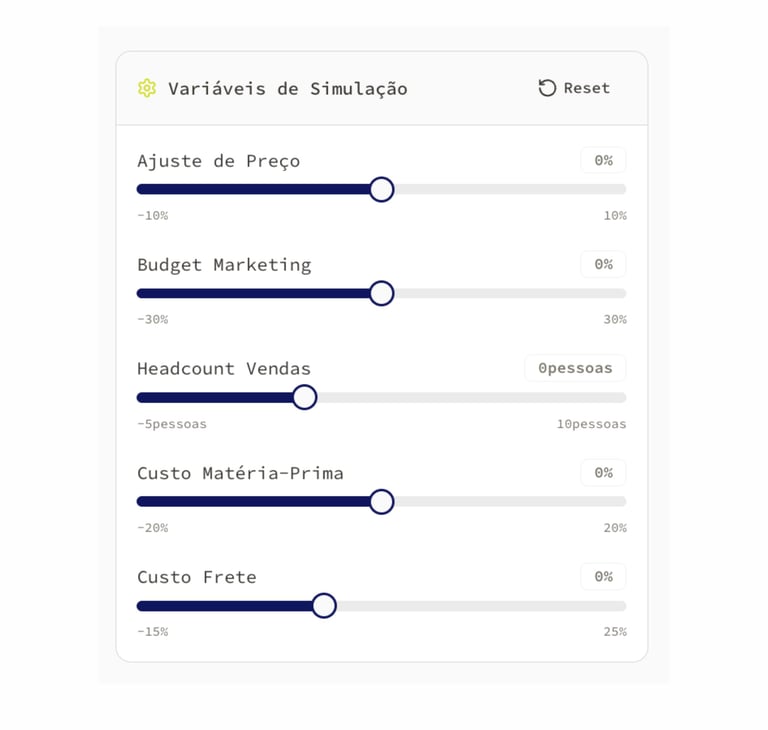Image resolution: width=768 pixels, height=730 pixels.
Task: Click the Custo Matéria-Prima 0% value badge
Action: [x=603, y=472]
